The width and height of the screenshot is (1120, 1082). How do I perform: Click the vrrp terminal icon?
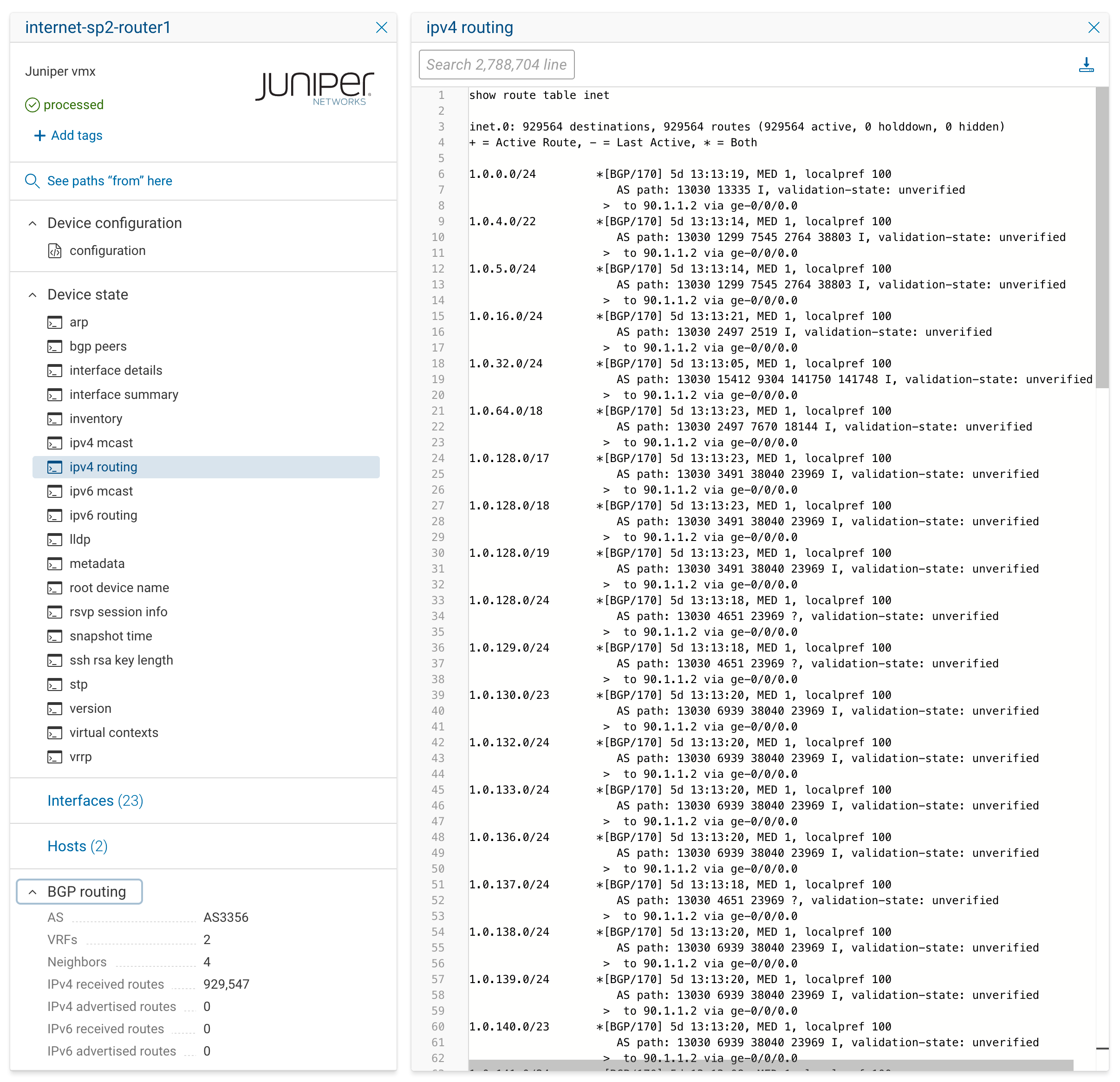pyautogui.click(x=55, y=757)
